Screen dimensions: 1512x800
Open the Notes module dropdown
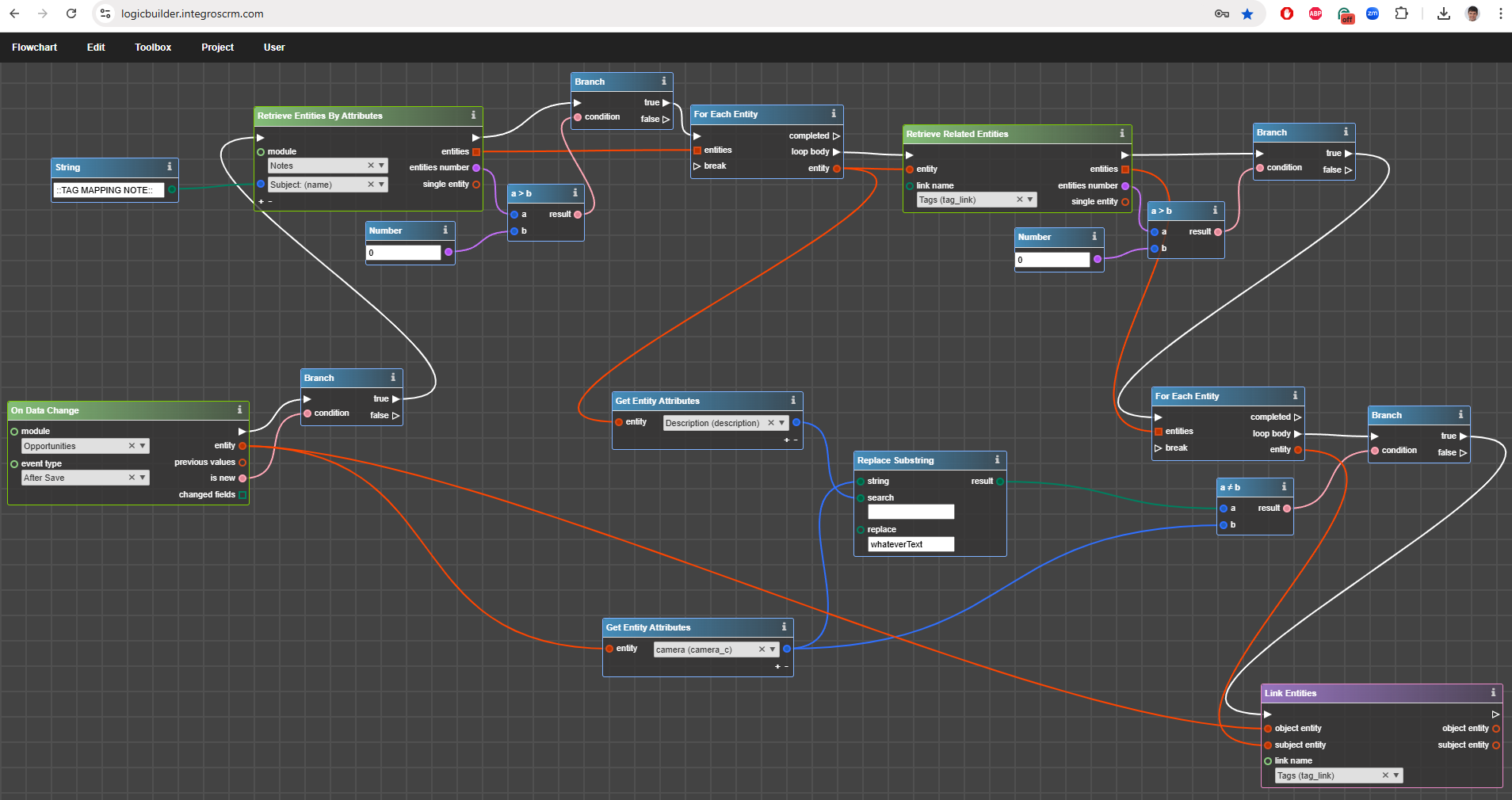[382, 166]
